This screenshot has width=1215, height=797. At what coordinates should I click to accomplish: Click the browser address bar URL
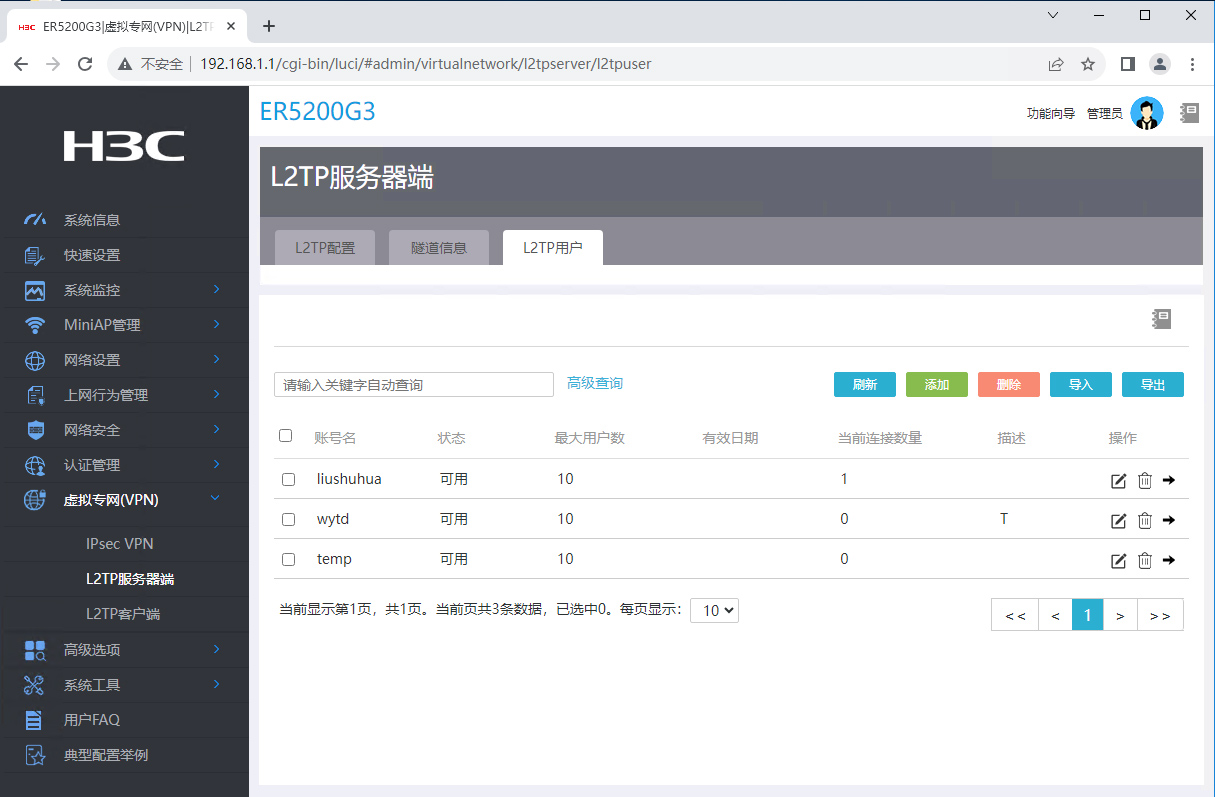(426, 64)
